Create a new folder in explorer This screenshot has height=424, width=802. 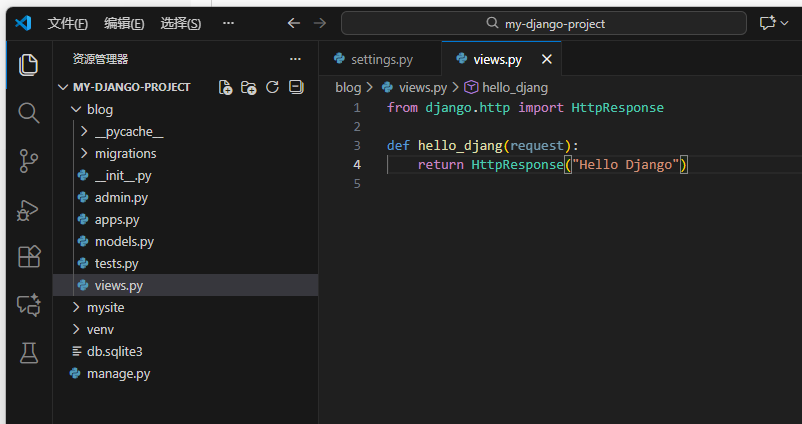(249, 87)
